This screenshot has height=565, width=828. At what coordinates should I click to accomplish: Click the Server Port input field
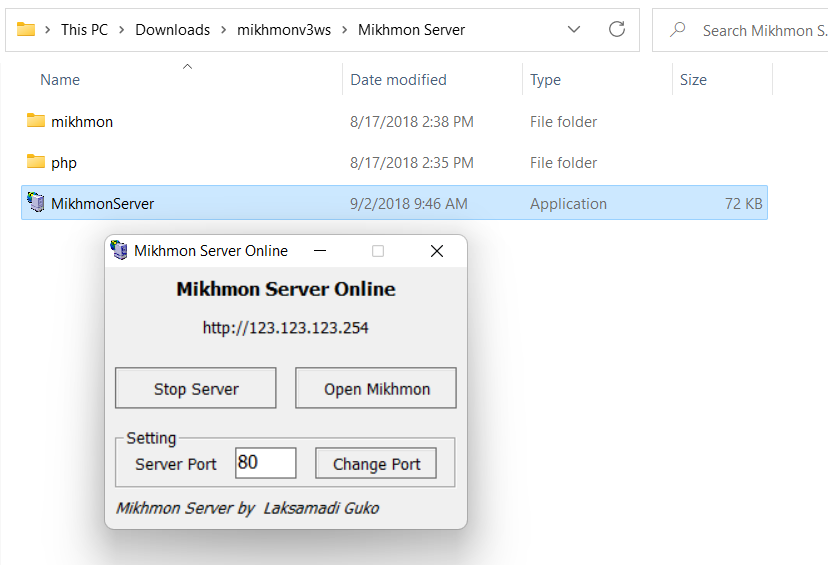[x=265, y=463]
